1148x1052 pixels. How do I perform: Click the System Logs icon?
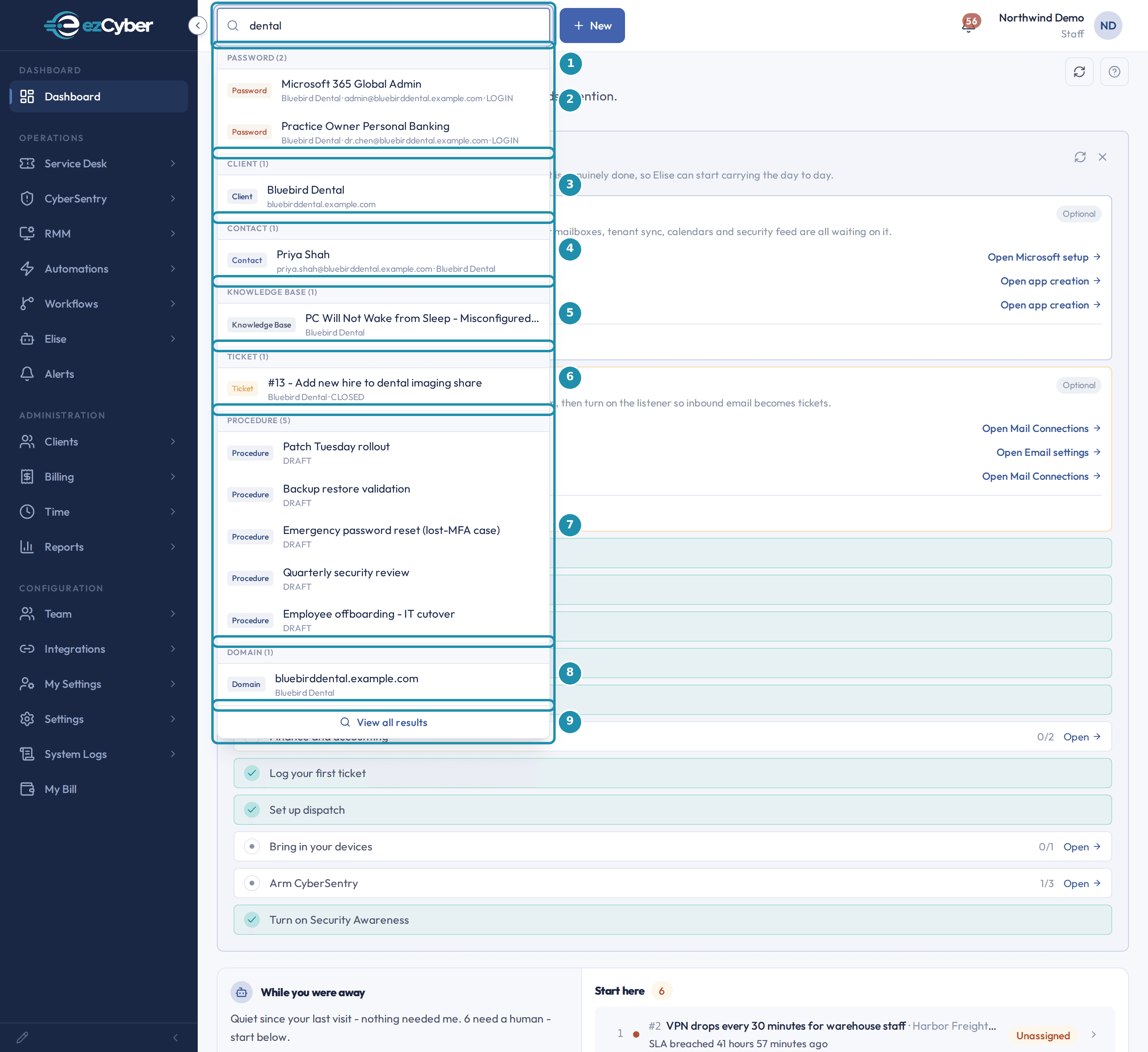pyautogui.click(x=27, y=754)
